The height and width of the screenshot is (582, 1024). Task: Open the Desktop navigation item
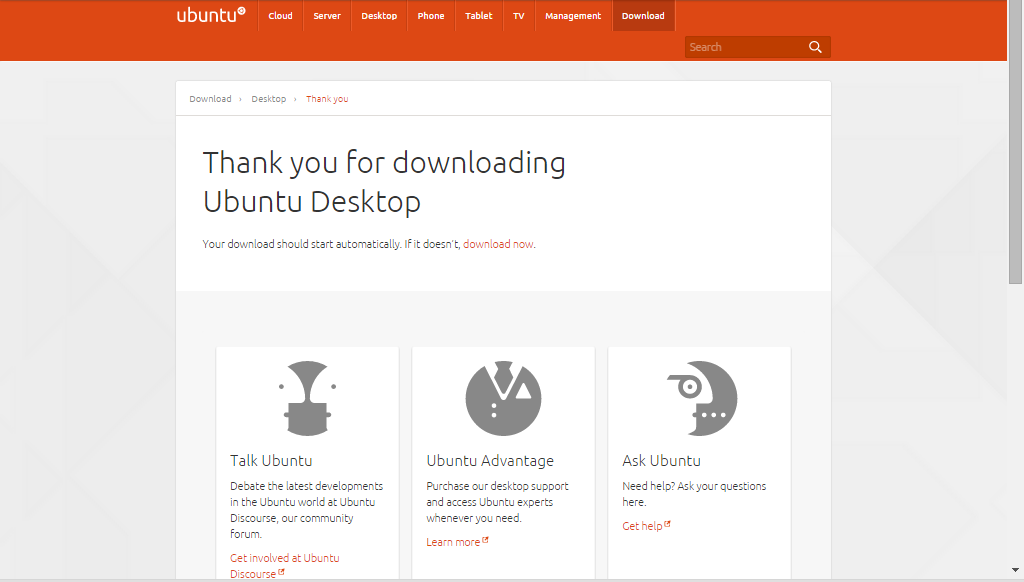coord(379,16)
